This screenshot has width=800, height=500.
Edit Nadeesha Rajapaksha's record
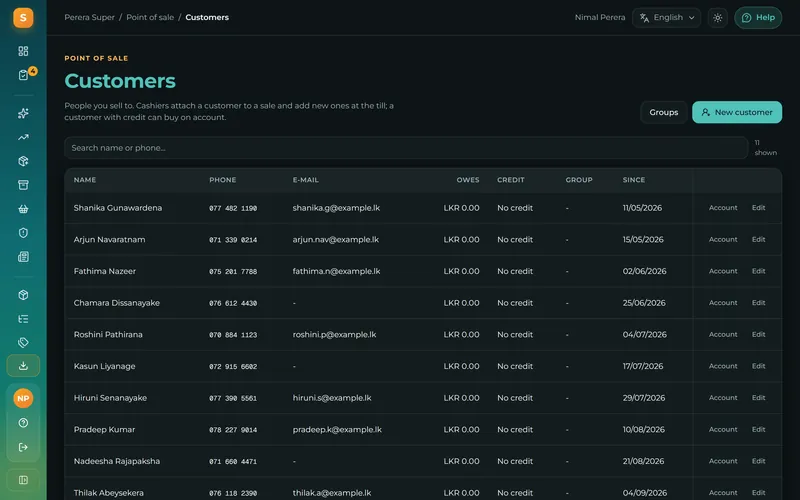pos(759,461)
